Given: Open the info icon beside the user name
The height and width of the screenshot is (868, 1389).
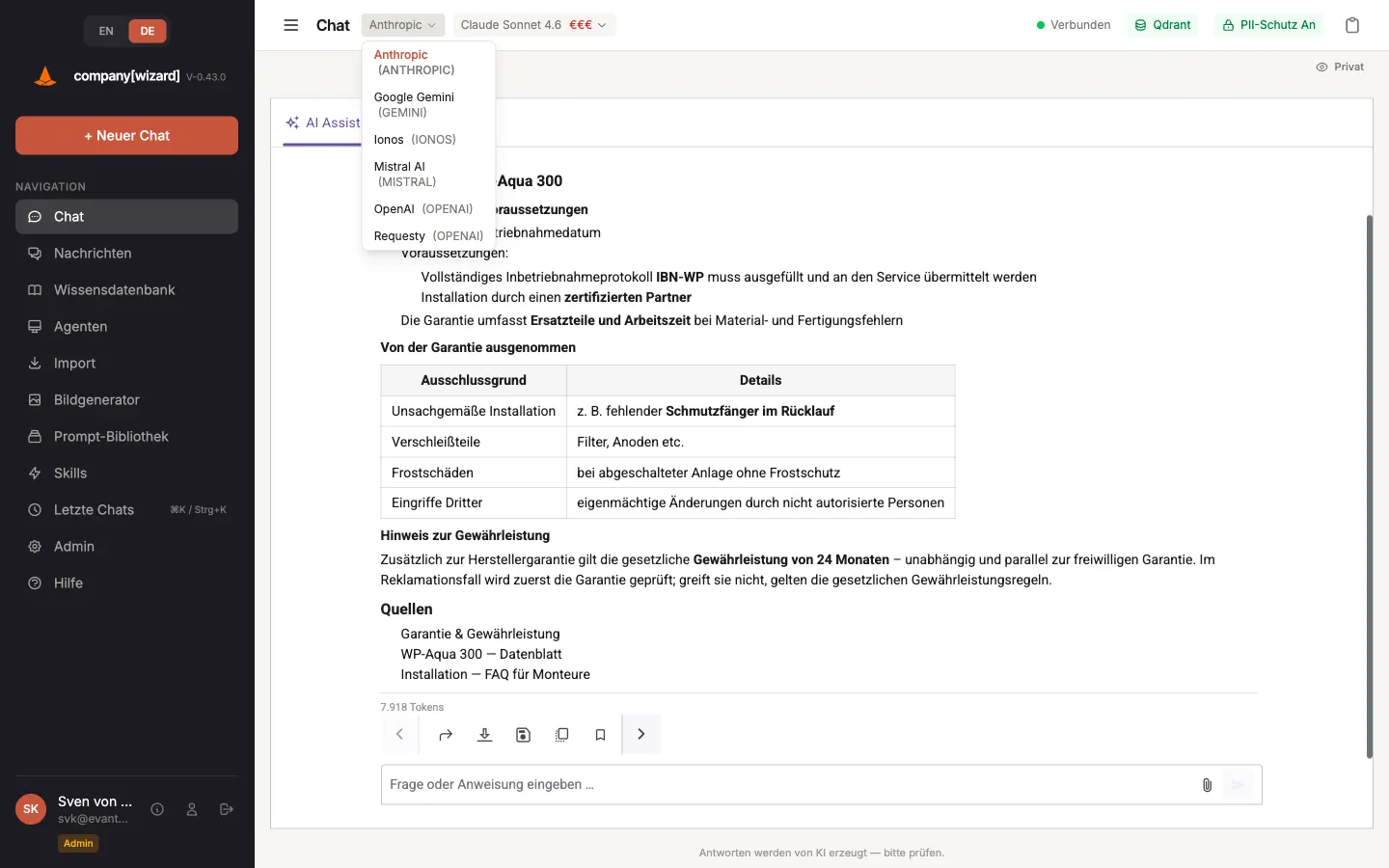Looking at the screenshot, I should pyautogui.click(x=157, y=809).
